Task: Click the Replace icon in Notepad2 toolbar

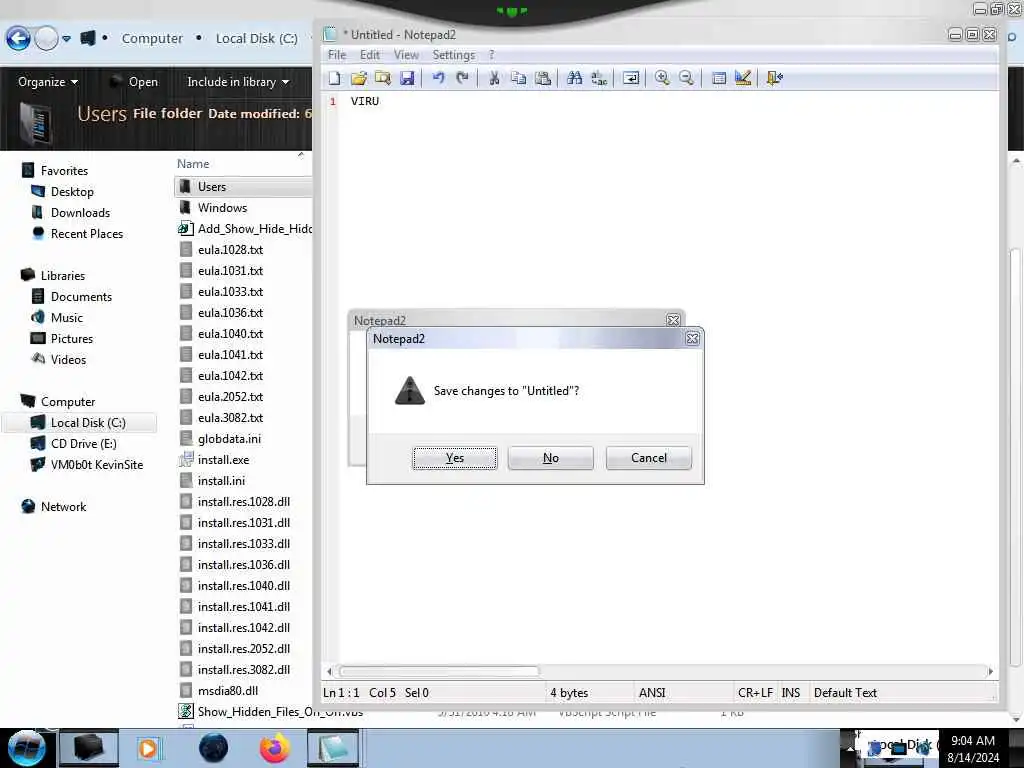Action: [599, 78]
